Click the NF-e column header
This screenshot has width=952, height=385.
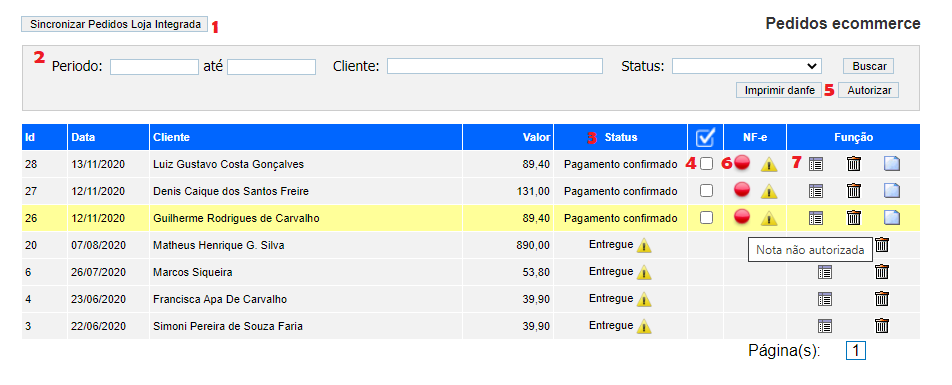pos(755,137)
